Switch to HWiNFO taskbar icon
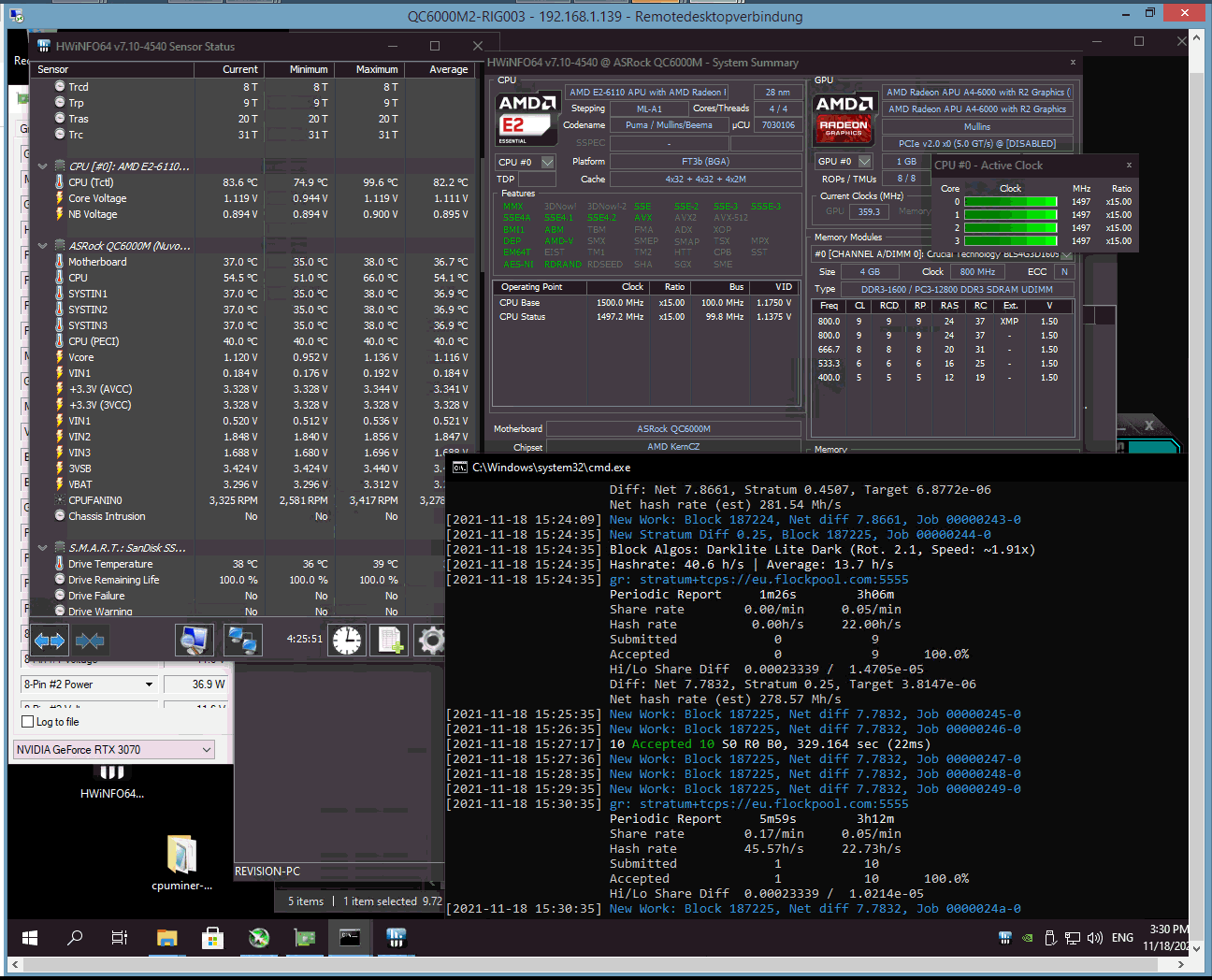This screenshot has height=980, width=1212. [x=396, y=938]
